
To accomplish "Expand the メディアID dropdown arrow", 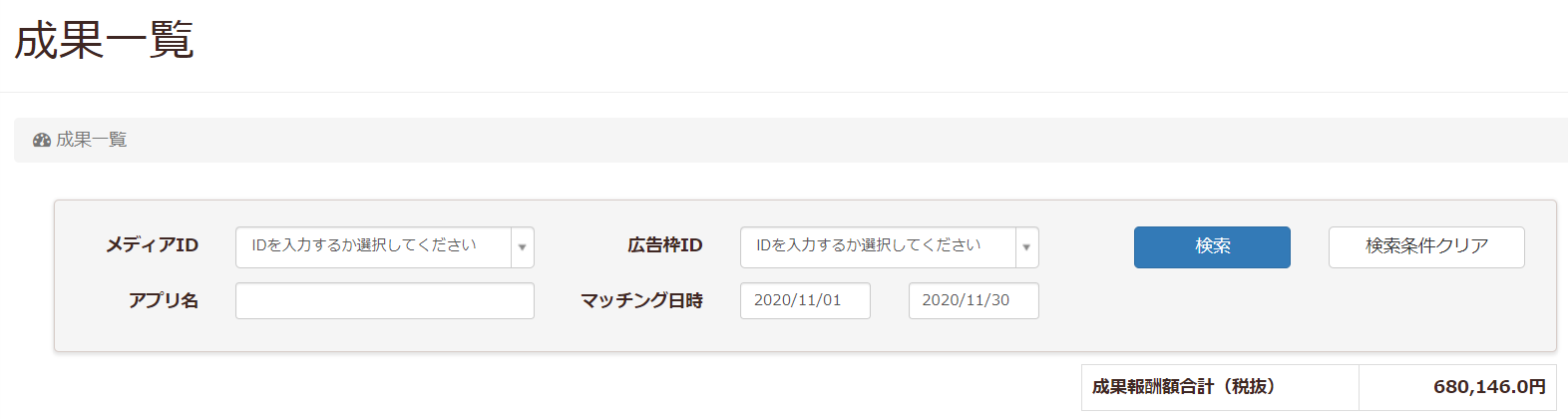I will coord(522,247).
